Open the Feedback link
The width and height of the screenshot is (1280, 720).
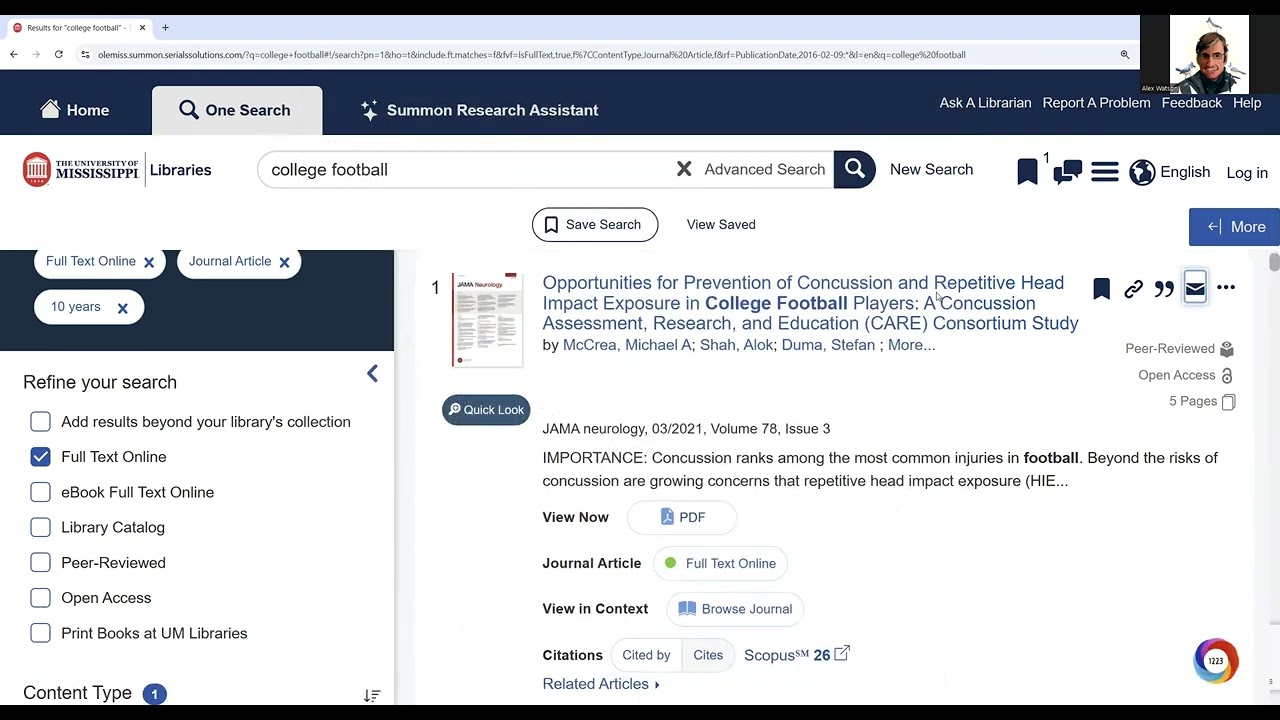click(1191, 103)
